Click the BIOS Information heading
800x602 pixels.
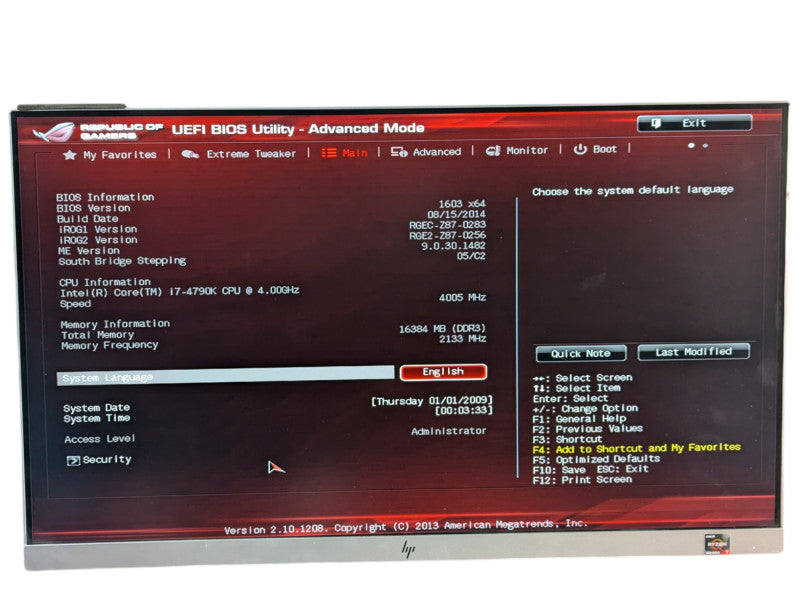click(x=105, y=197)
